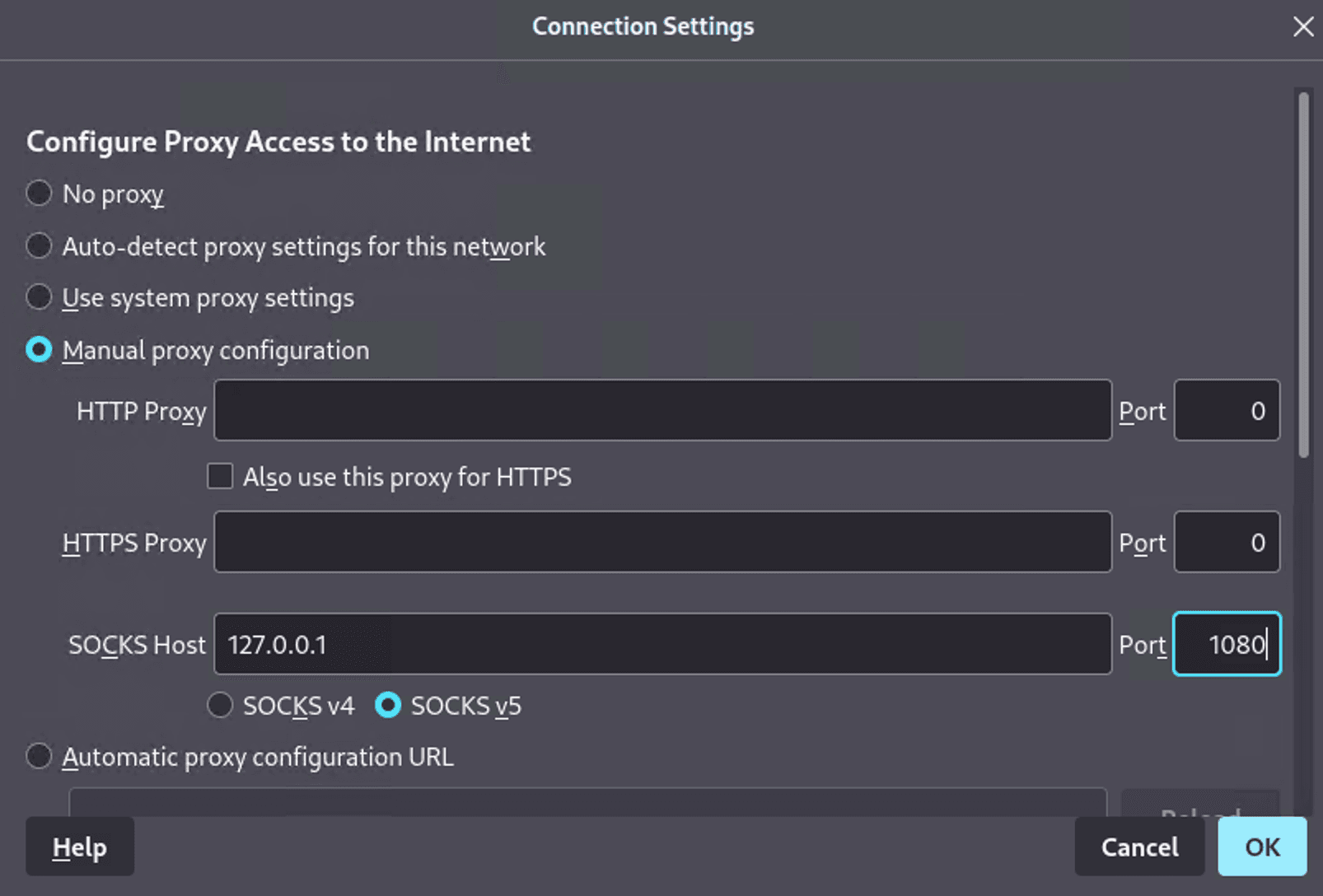
Task: Close the Connection Settings dialog
Action: [1302, 26]
